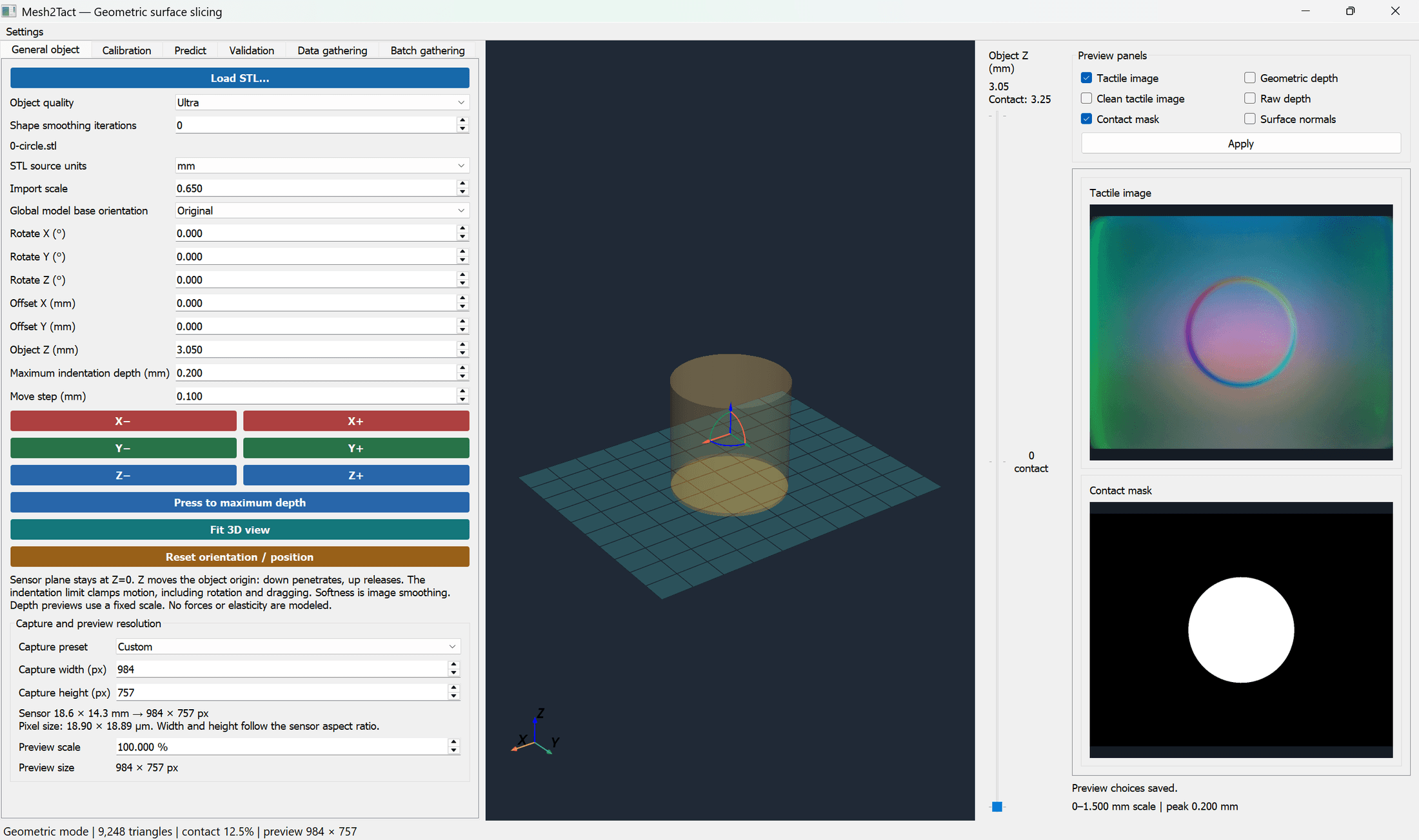The image size is (1419, 840).
Task: Open the Settings menu
Action: click(25, 32)
